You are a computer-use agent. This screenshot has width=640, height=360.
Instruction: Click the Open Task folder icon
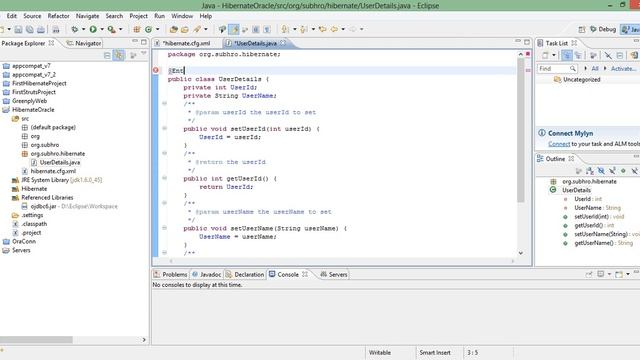click(185, 29)
